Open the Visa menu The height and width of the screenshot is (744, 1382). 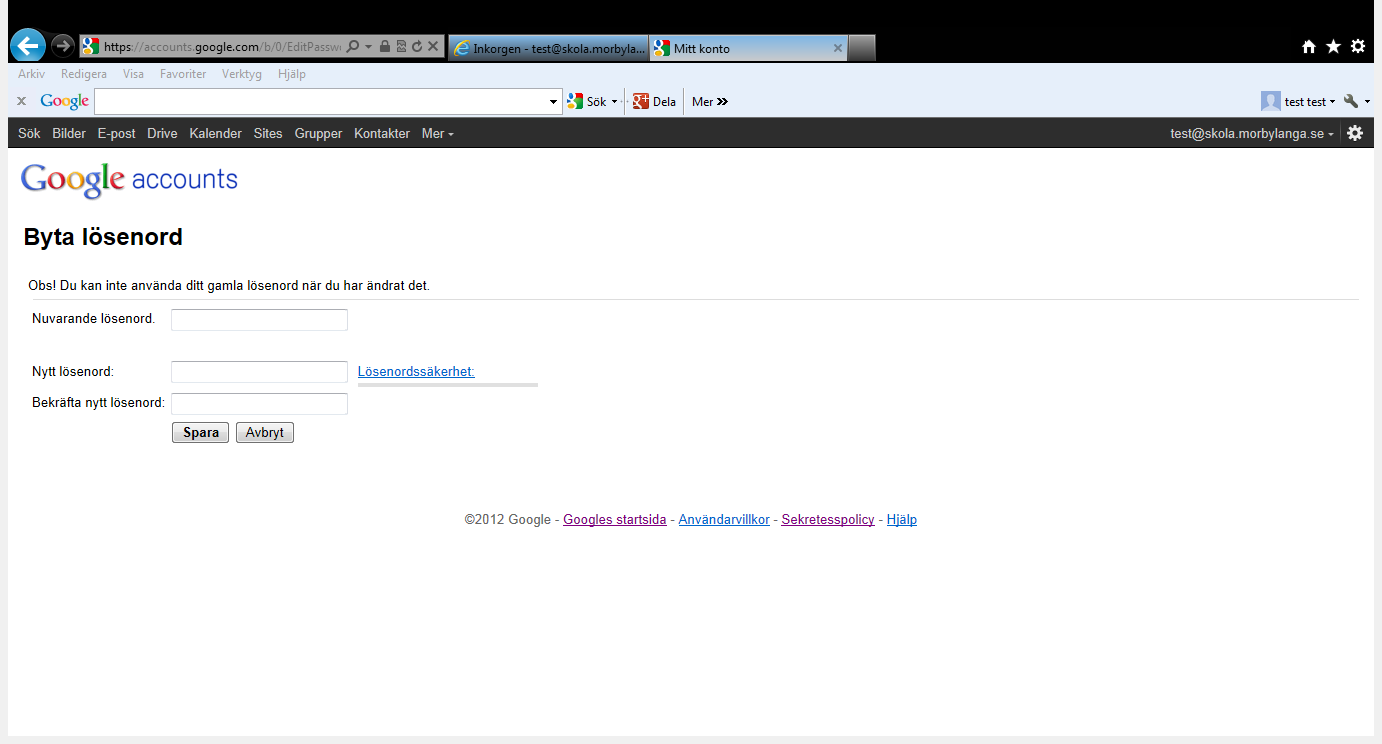click(133, 74)
